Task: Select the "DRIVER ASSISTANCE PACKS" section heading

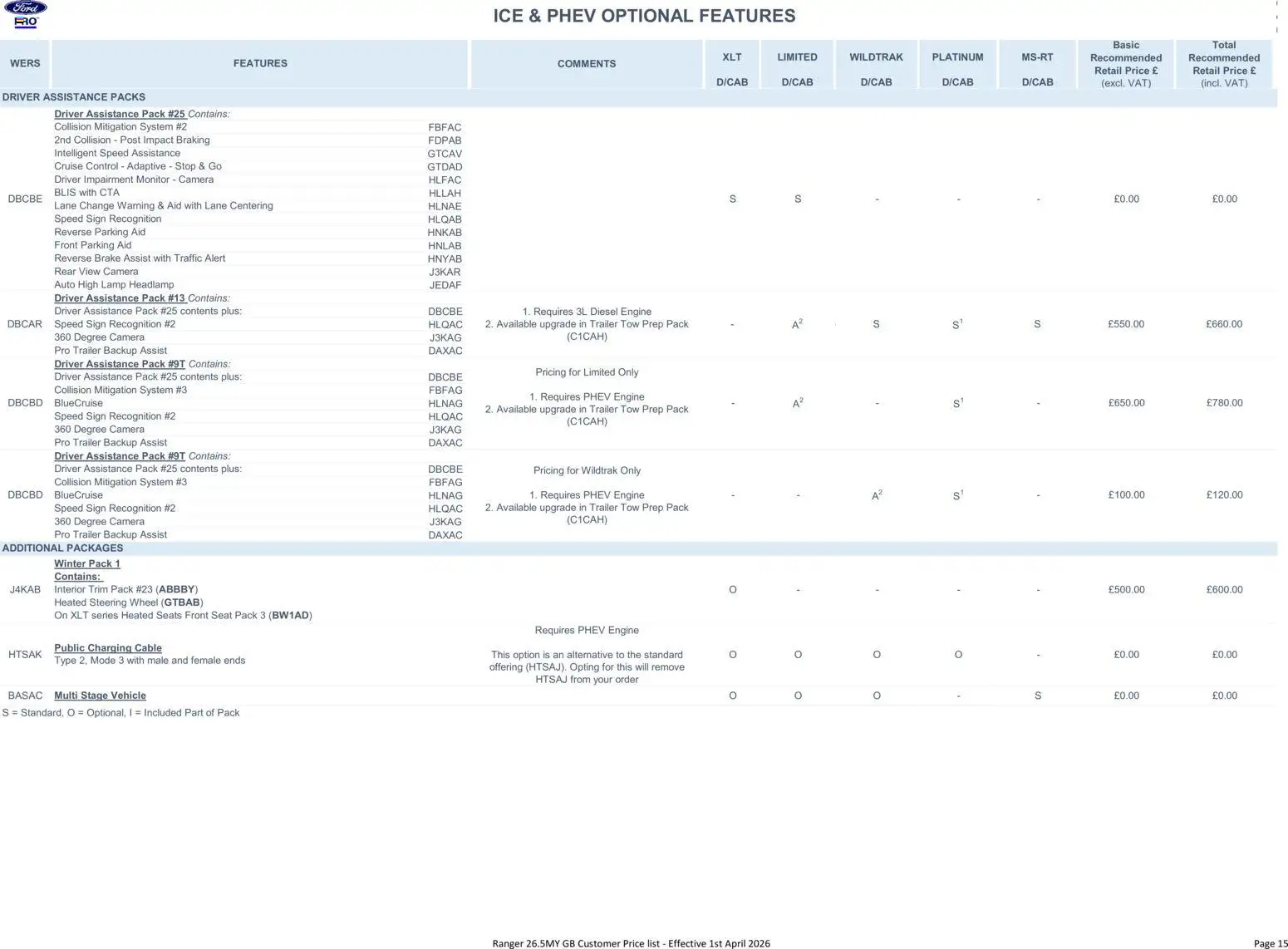Action: 74,97
